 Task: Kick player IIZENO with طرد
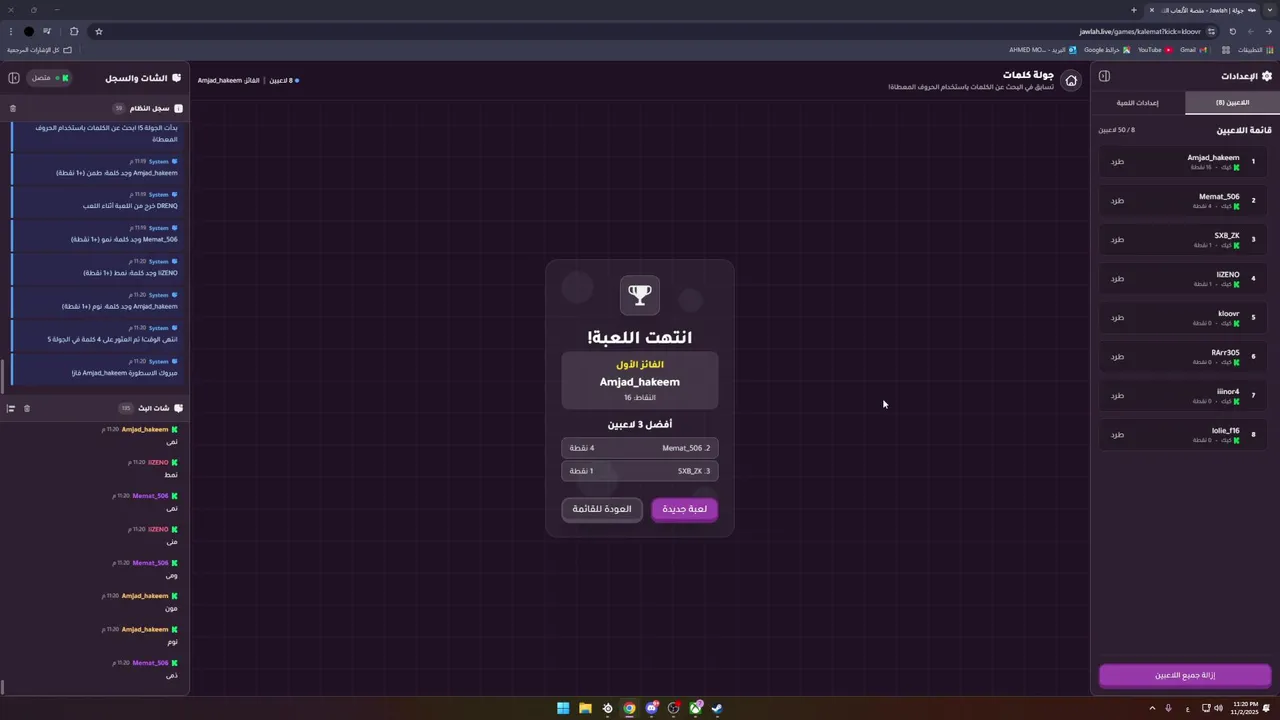(1117, 279)
